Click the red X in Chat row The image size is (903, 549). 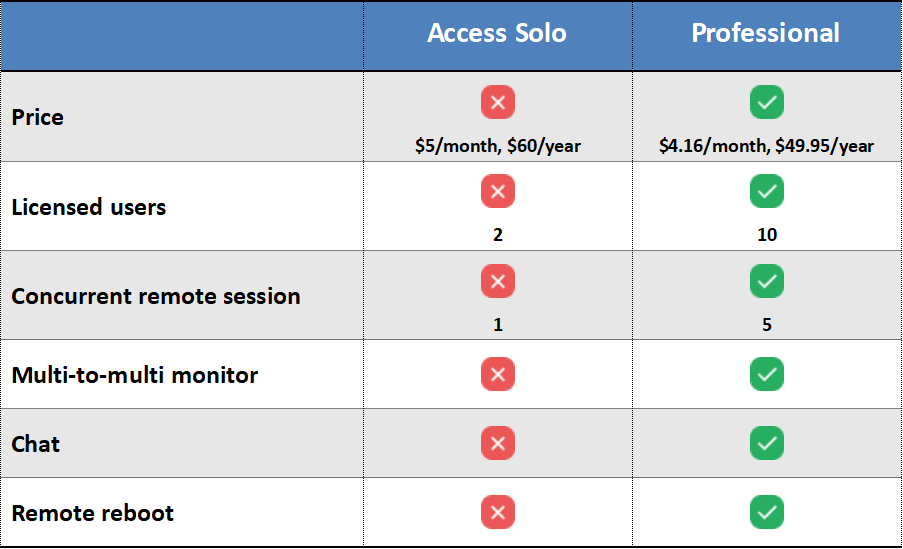coord(498,443)
